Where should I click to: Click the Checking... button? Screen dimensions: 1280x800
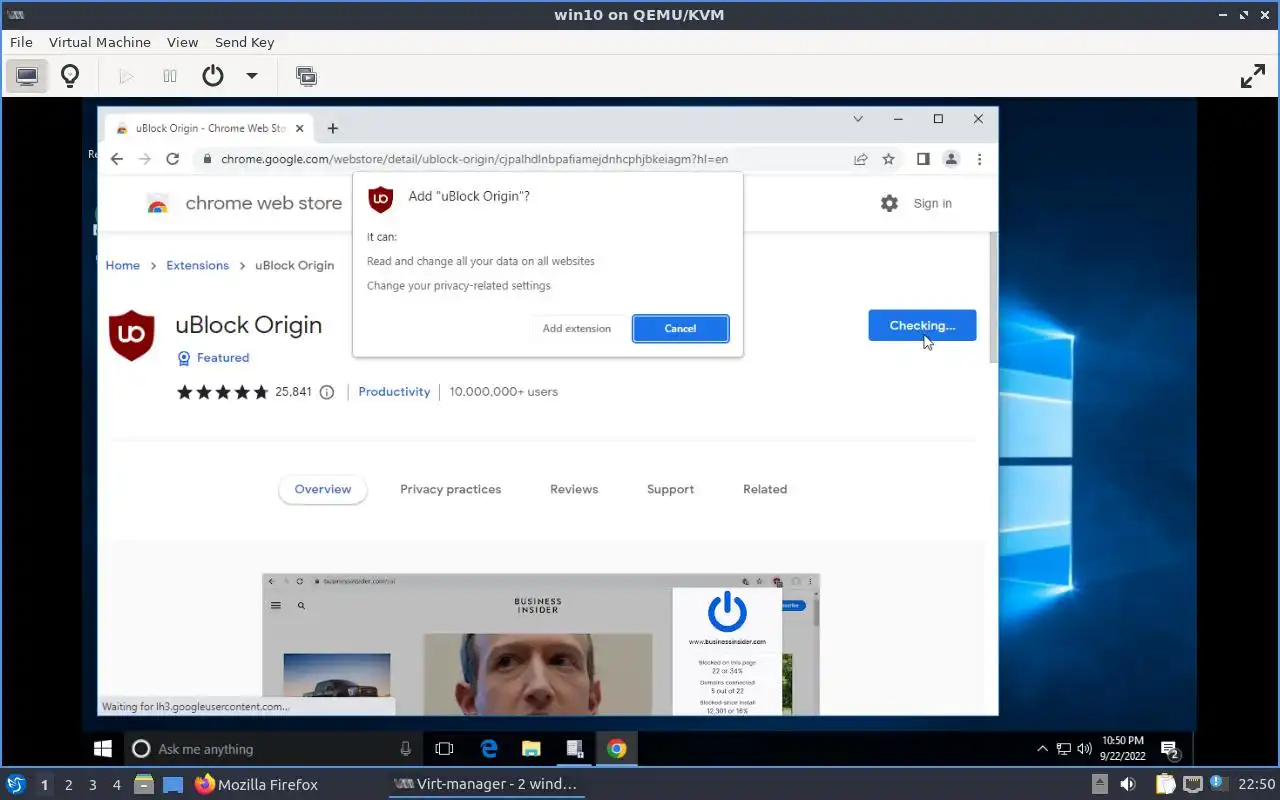[x=922, y=325]
